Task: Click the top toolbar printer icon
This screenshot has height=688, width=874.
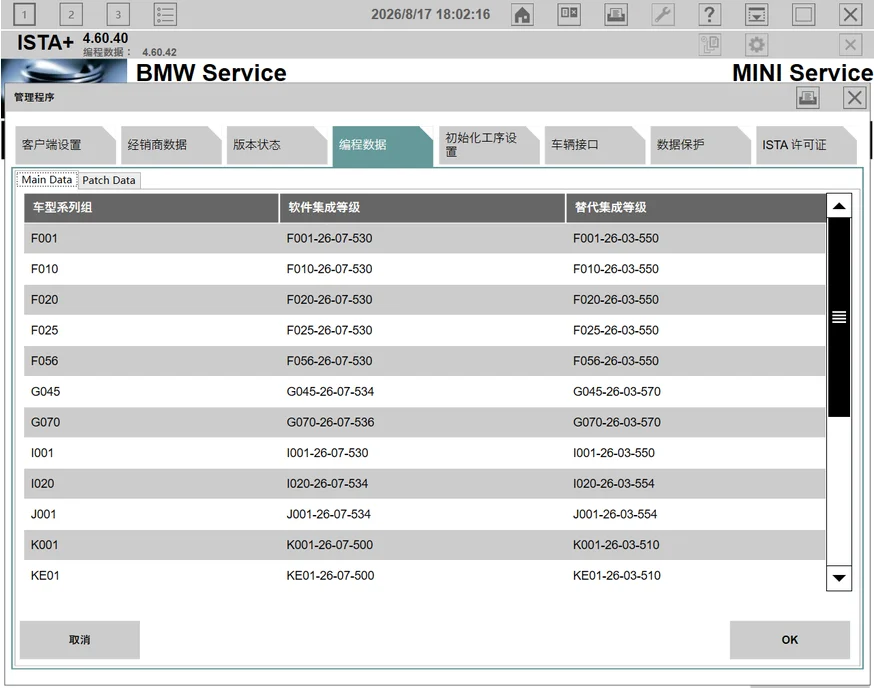Action: 616,14
